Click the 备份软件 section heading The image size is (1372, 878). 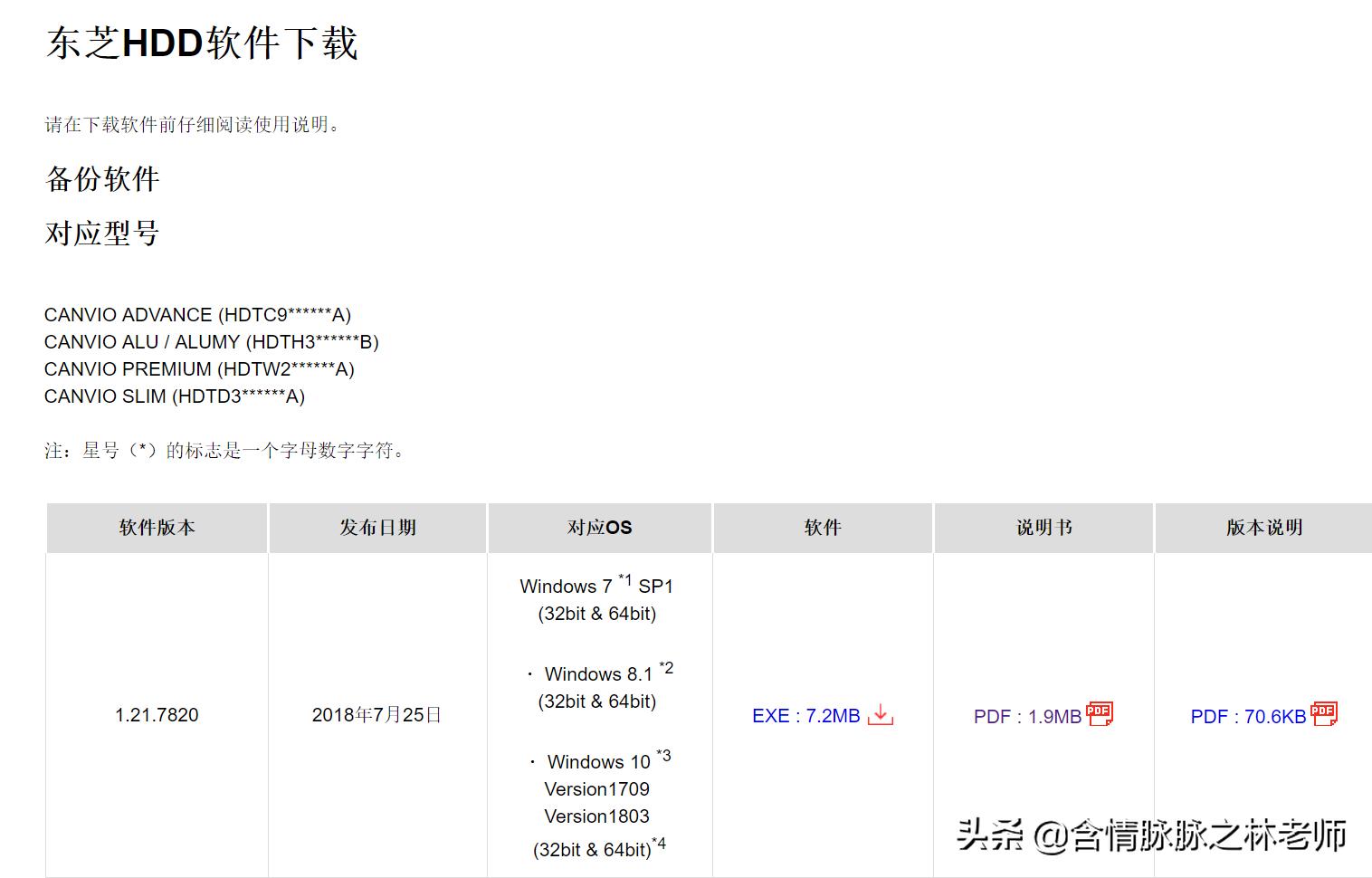(x=102, y=179)
